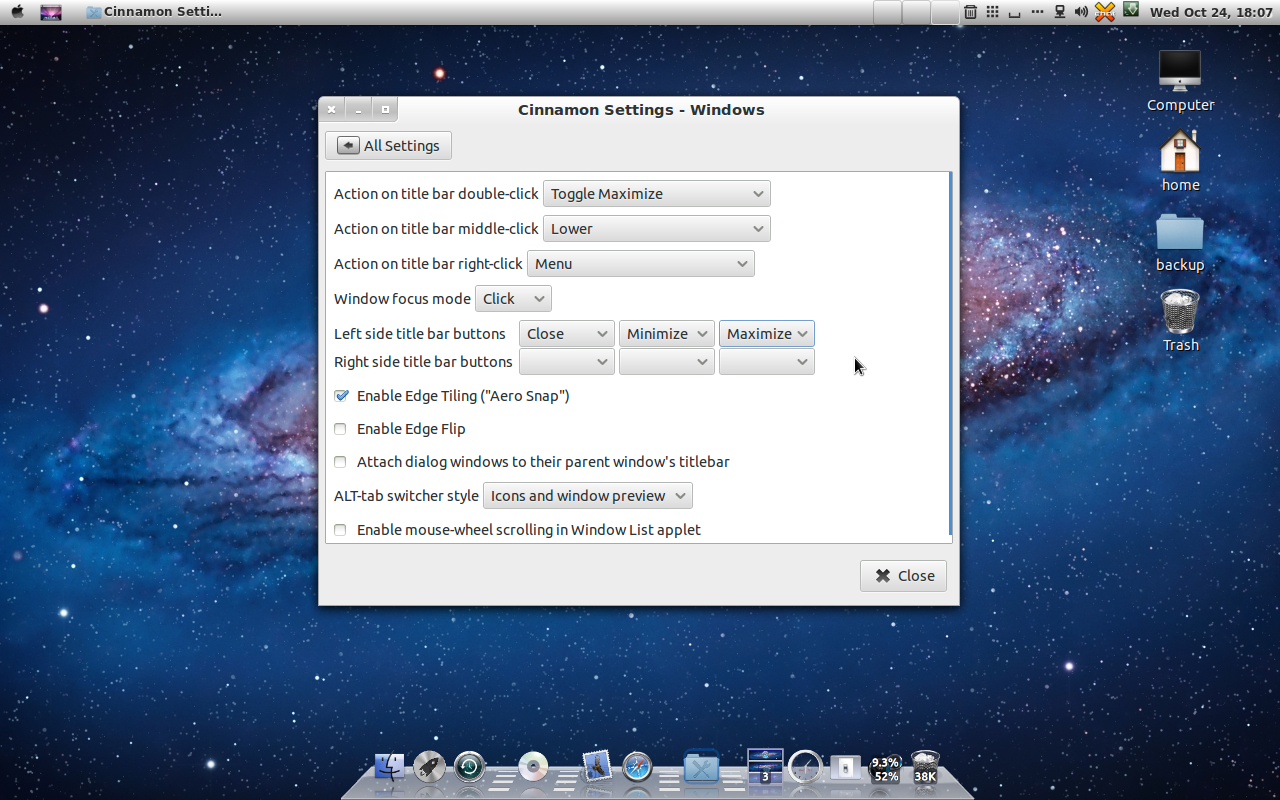
Task: Click the CD disc icon in the dock
Action: pos(533,767)
